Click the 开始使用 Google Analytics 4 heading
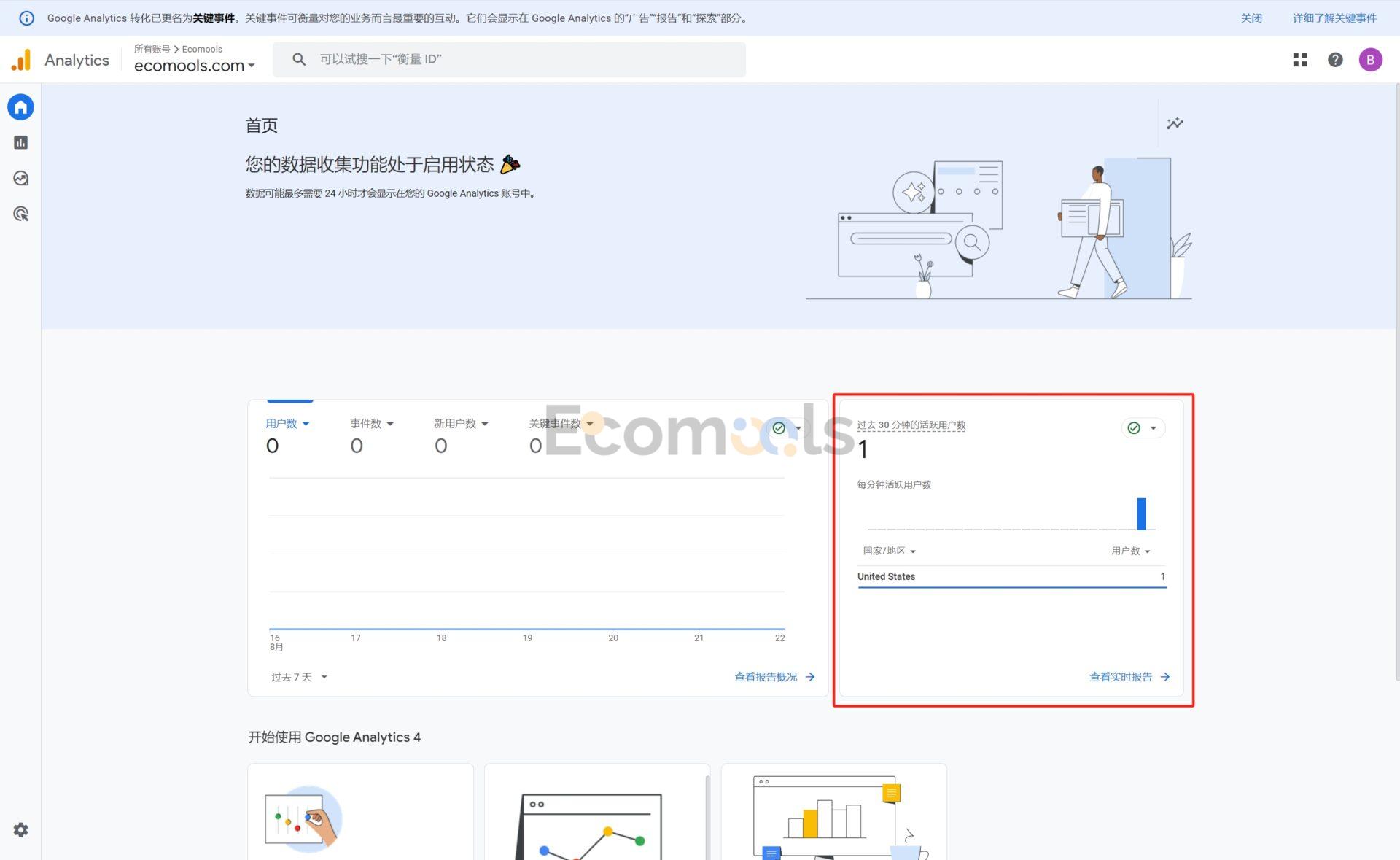Viewport: 1400px width, 860px height. 334,737
